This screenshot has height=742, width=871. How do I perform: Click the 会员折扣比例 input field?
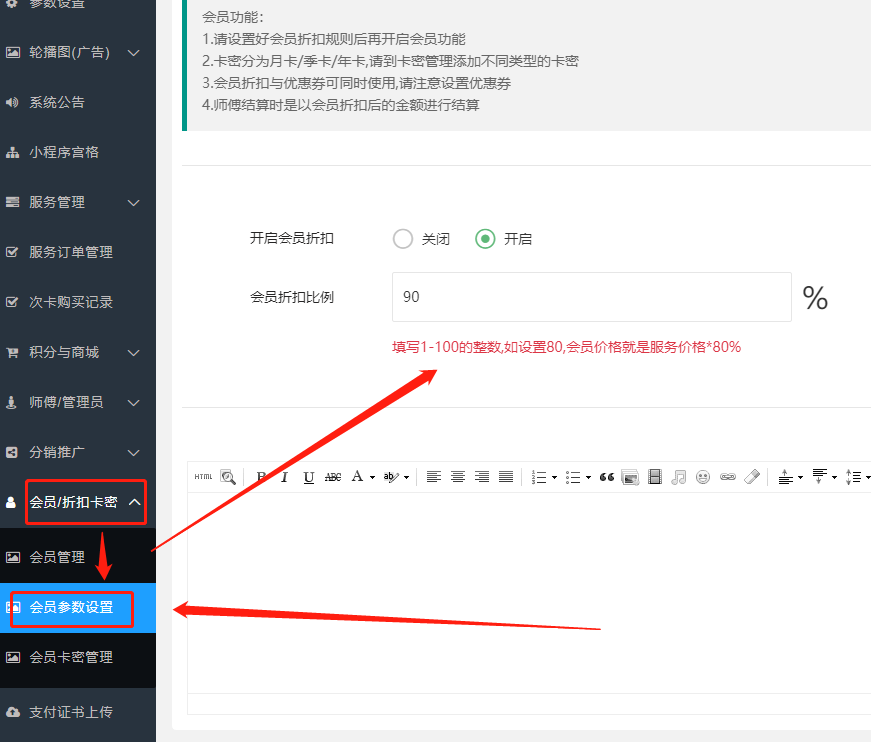[592, 297]
